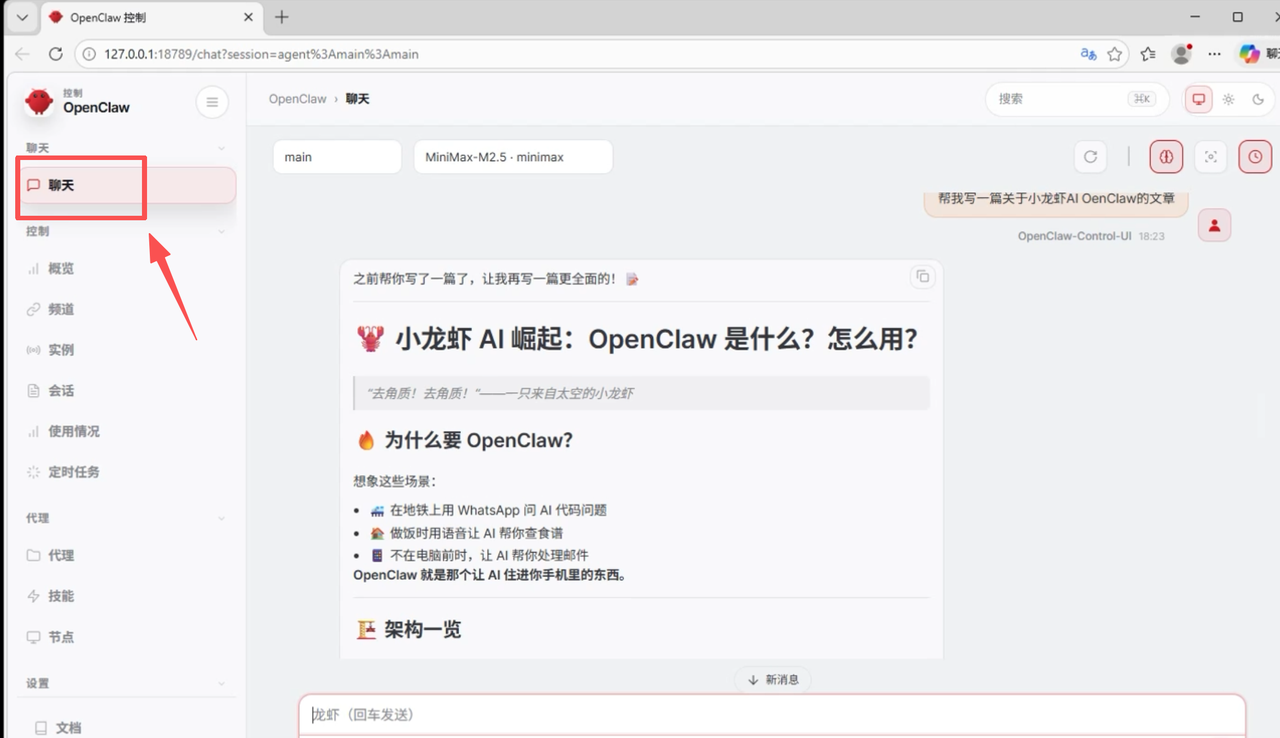Image resolution: width=1280 pixels, height=738 pixels.
Task: Open the Copilot icon in toolbar
Action: (x=1250, y=54)
